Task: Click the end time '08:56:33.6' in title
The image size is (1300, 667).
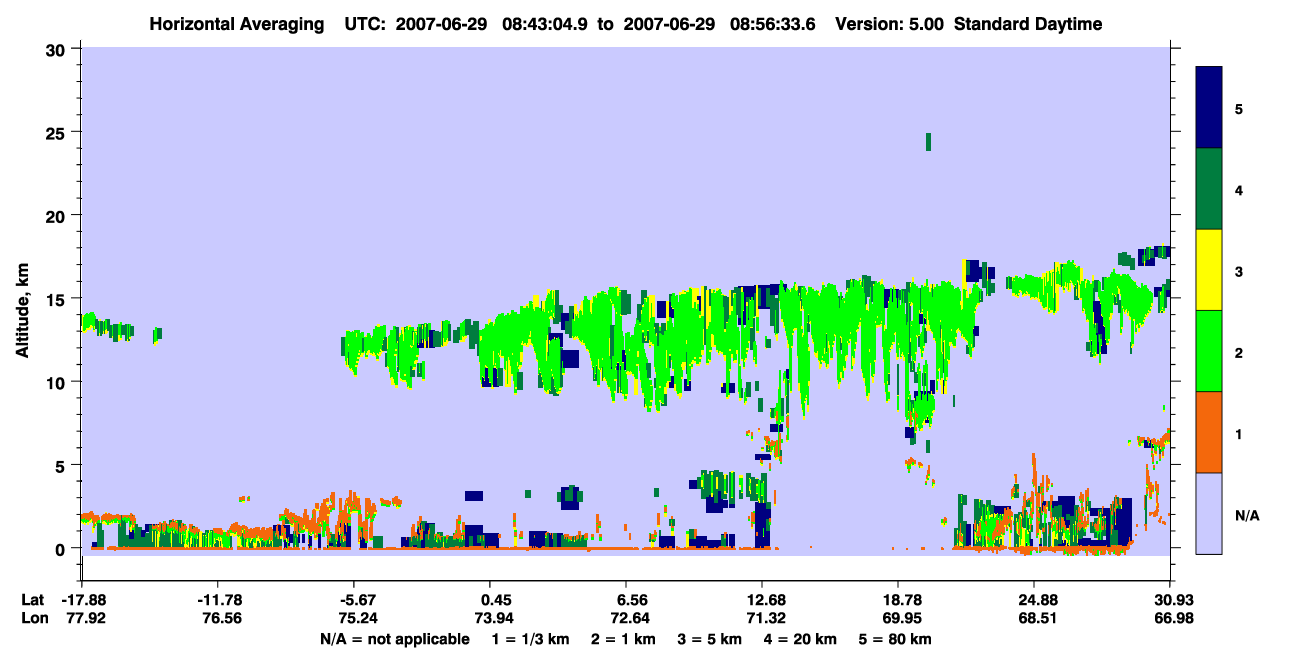Action: 770,24
